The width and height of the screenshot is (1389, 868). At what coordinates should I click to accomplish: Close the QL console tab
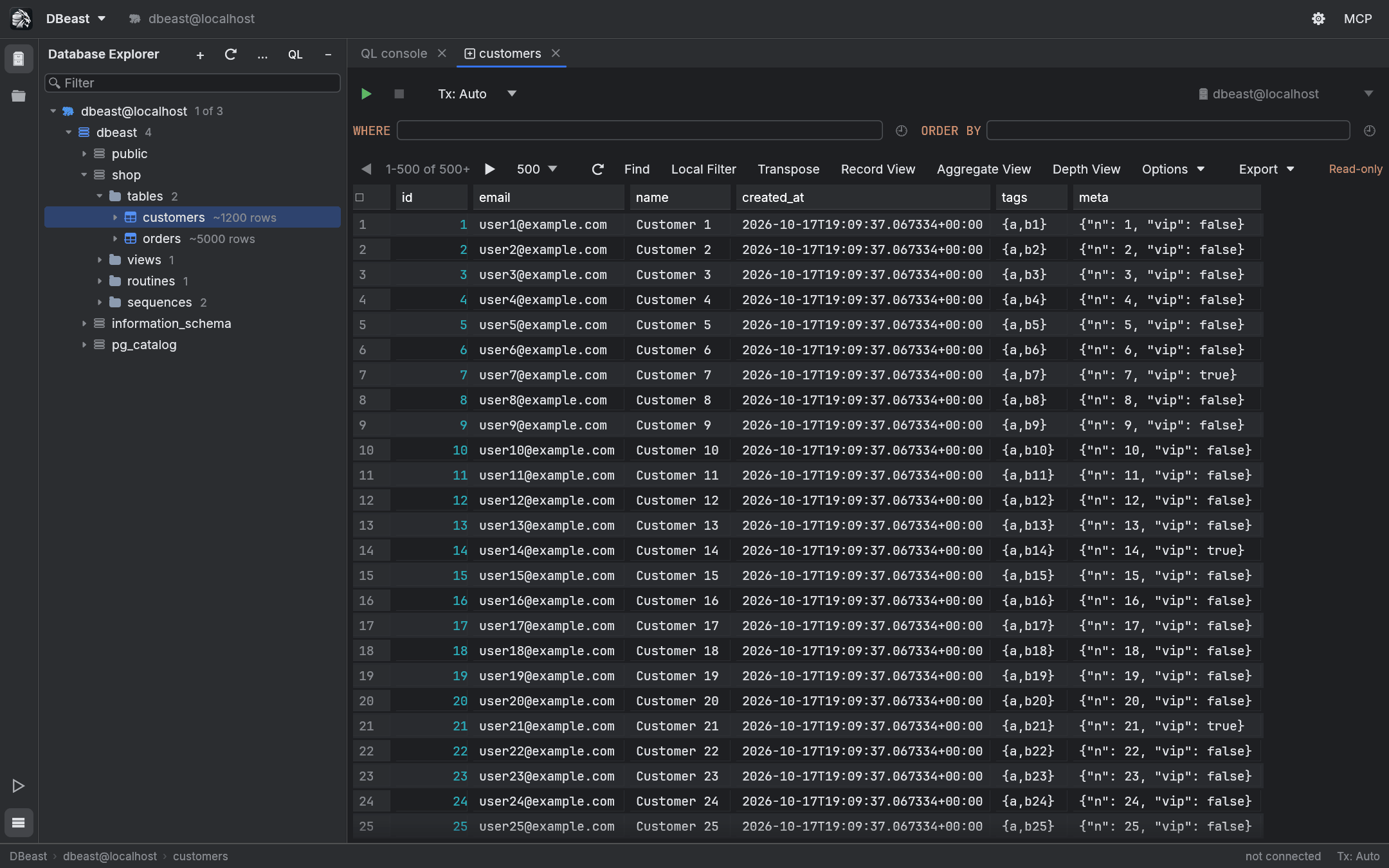click(442, 53)
